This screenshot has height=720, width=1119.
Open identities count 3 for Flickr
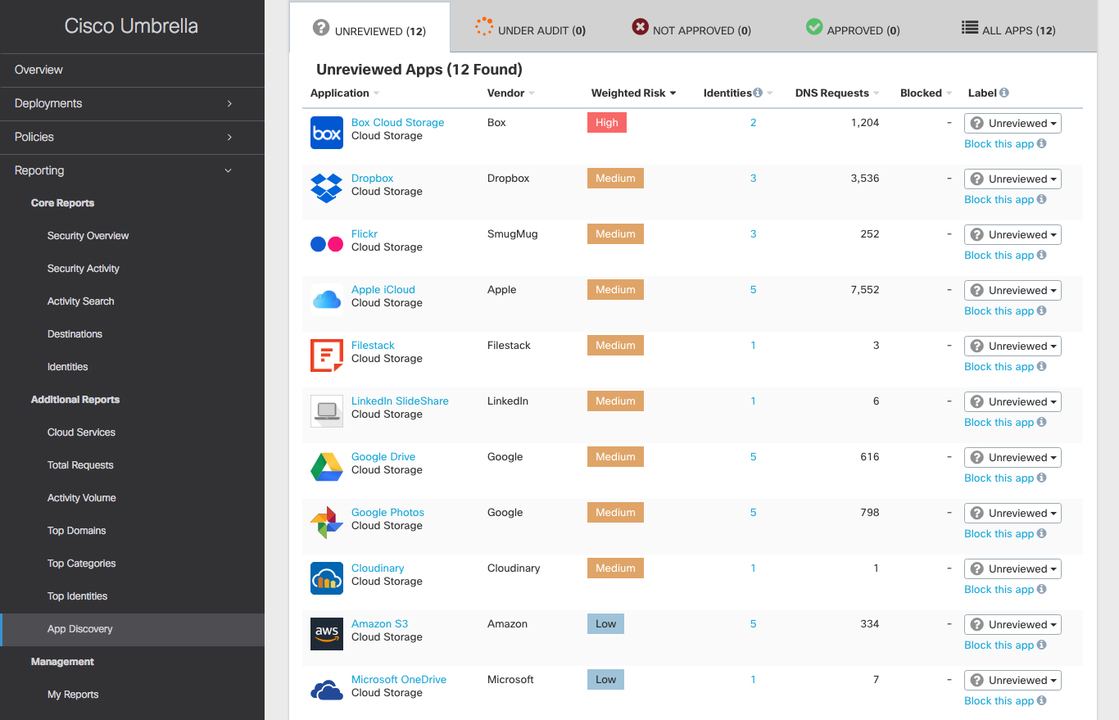coord(753,233)
